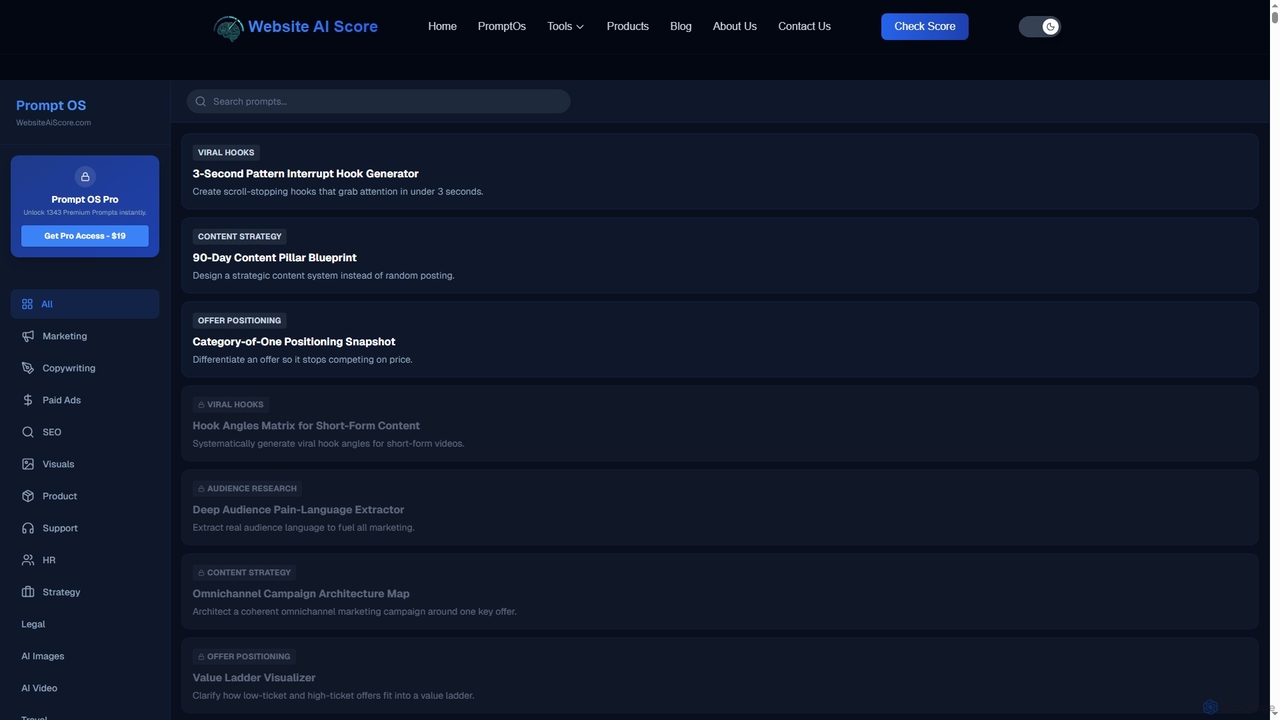Click the Check Score button
The image size is (1280, 720).
click(x=925, y=27)
